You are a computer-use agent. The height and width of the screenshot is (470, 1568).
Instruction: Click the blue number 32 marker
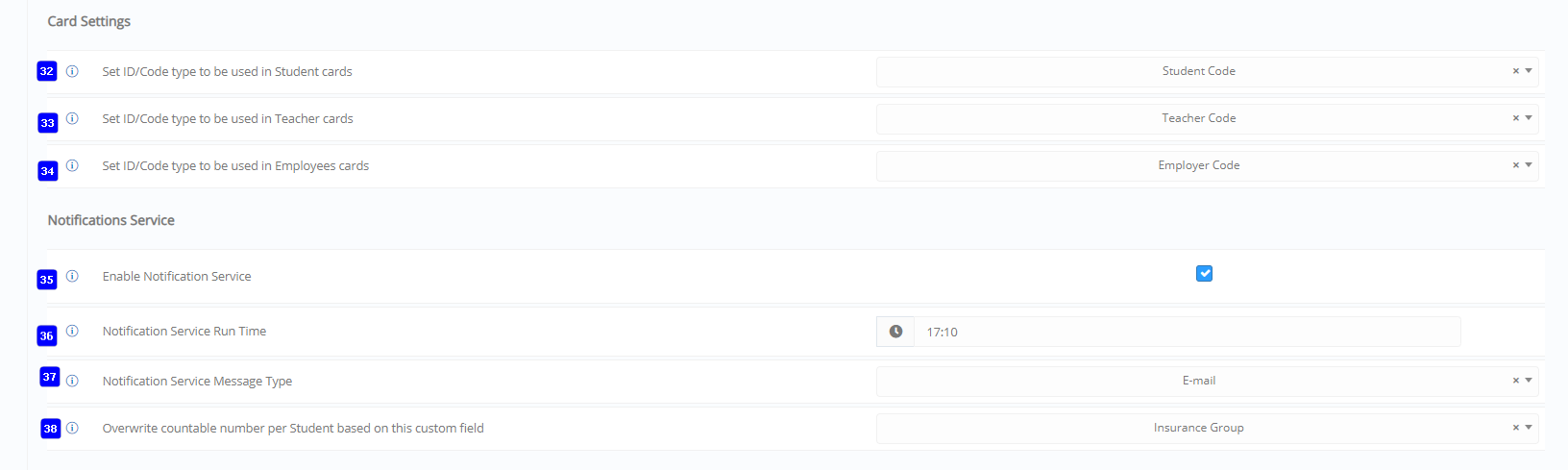47,71
